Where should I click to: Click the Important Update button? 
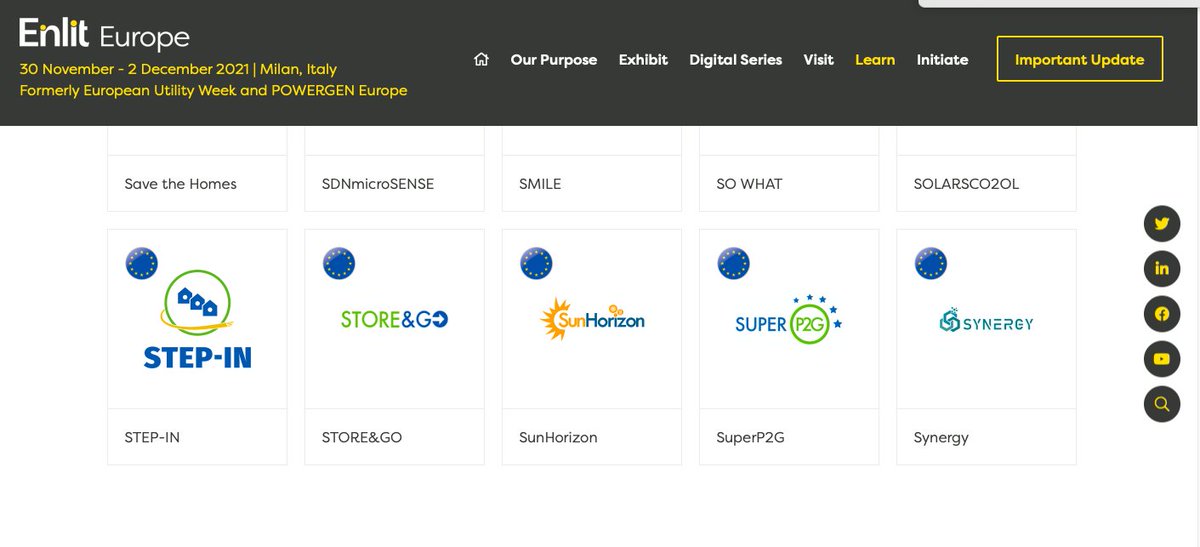click(1080, 60)
